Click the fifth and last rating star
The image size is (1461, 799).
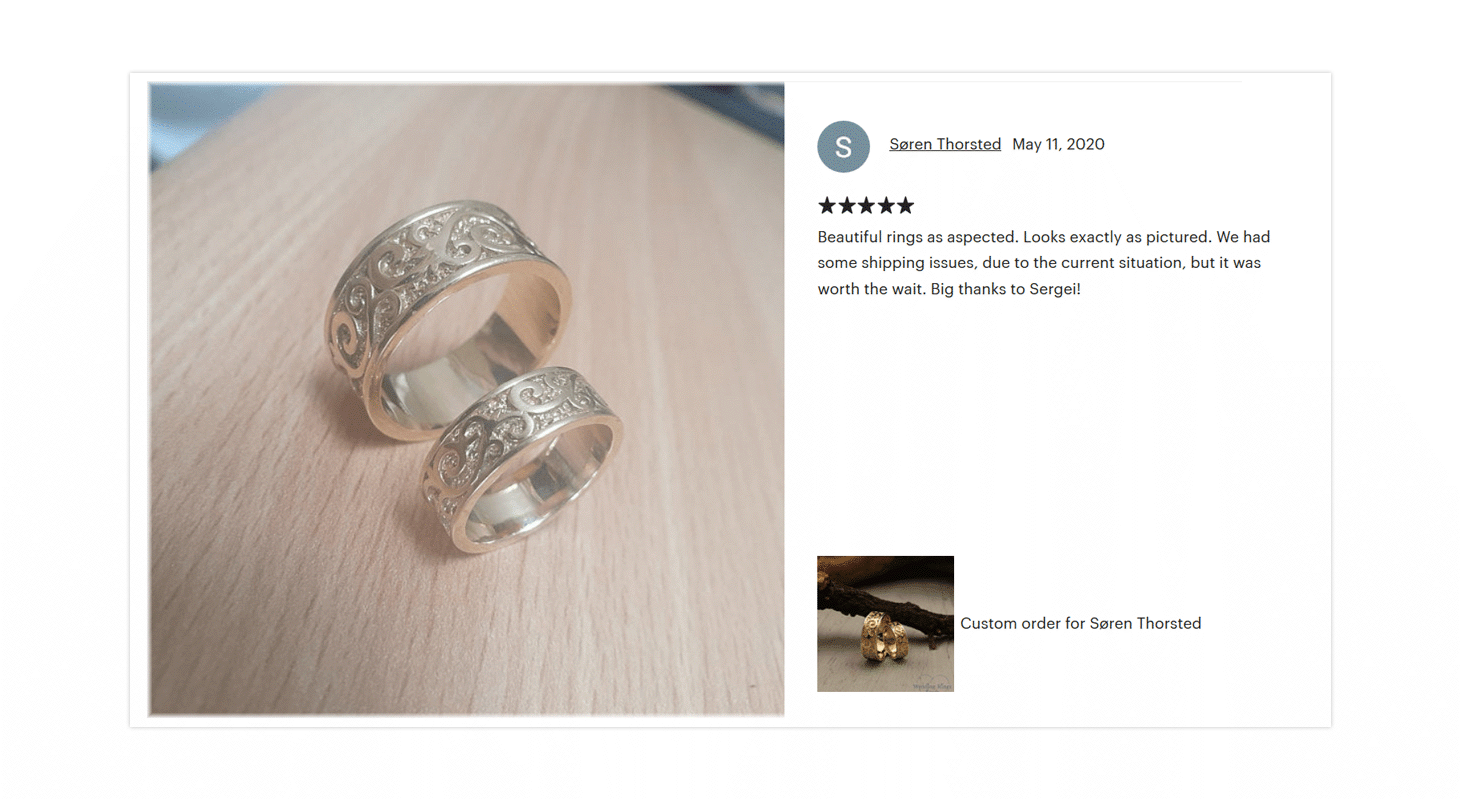pos(905,206)
